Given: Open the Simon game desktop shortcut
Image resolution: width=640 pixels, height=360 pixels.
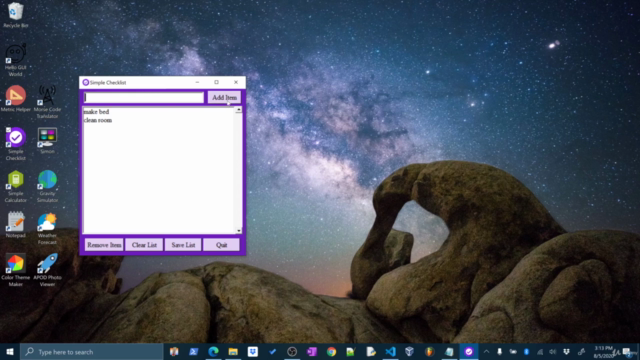Looking at the screenshot, I should (47, 140).
